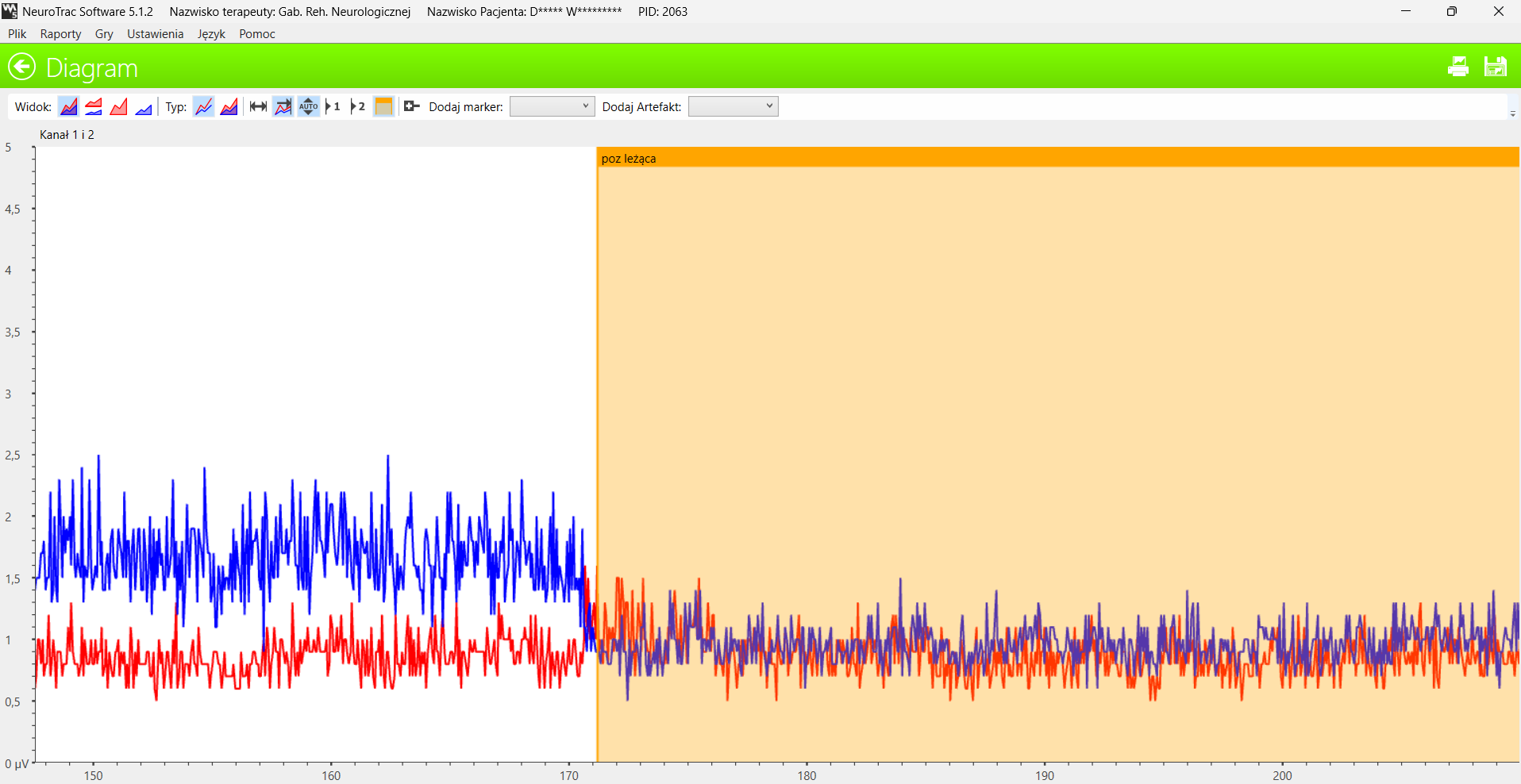
Task: Toggle AUTO vertical scaling
Action: 308,106
